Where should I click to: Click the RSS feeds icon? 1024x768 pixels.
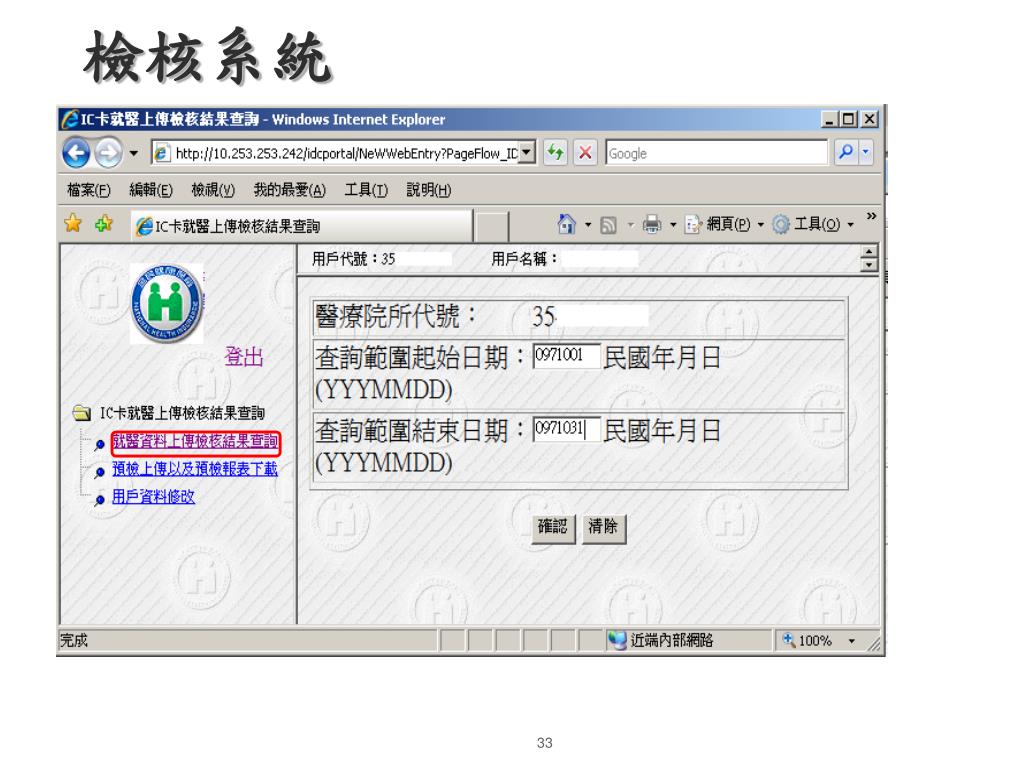click(x=609, y=225)
